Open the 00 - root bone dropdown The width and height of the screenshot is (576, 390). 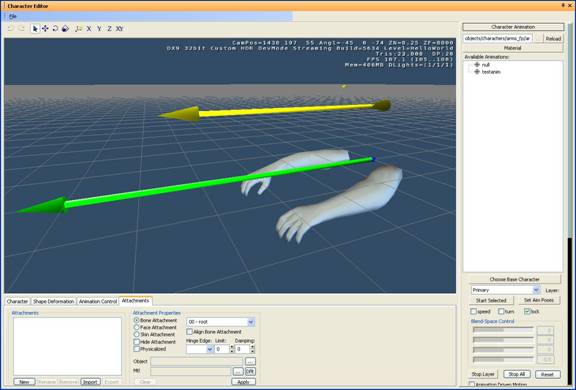tap(221, 322)
